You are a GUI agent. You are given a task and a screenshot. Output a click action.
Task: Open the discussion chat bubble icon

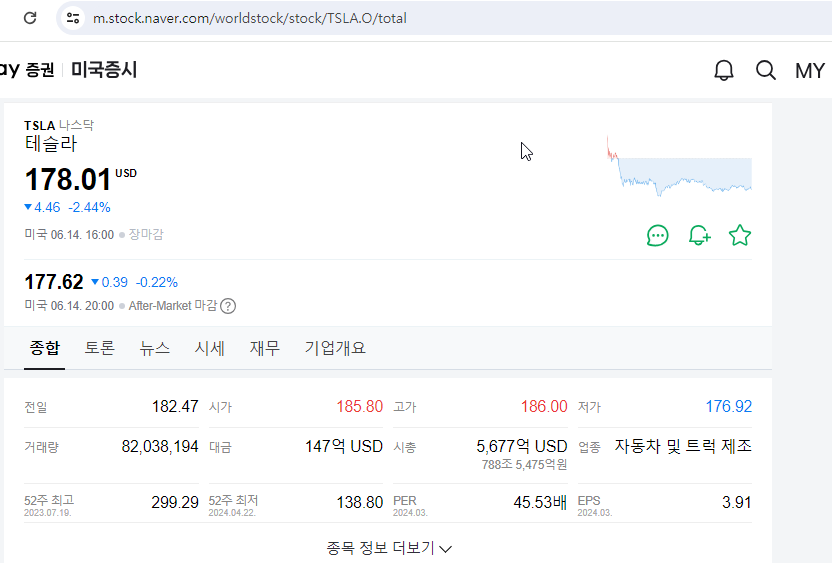point(657,236)
